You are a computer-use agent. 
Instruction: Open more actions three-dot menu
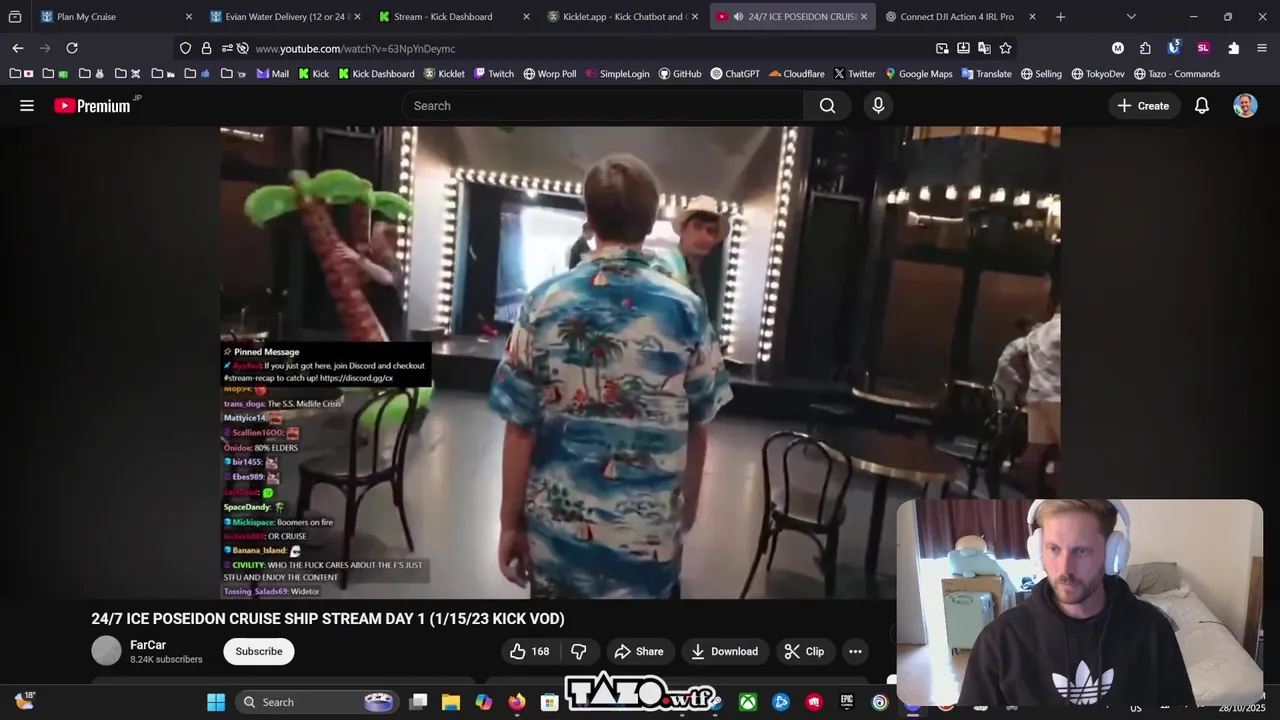855,651
